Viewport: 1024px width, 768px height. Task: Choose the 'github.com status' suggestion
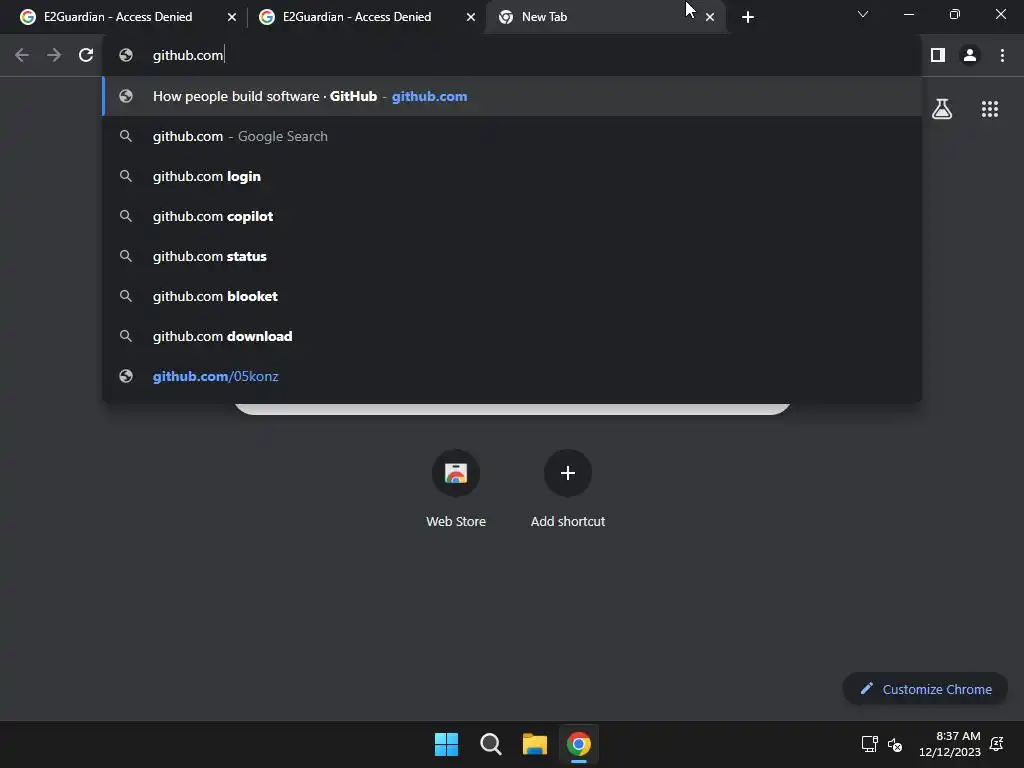513,256
